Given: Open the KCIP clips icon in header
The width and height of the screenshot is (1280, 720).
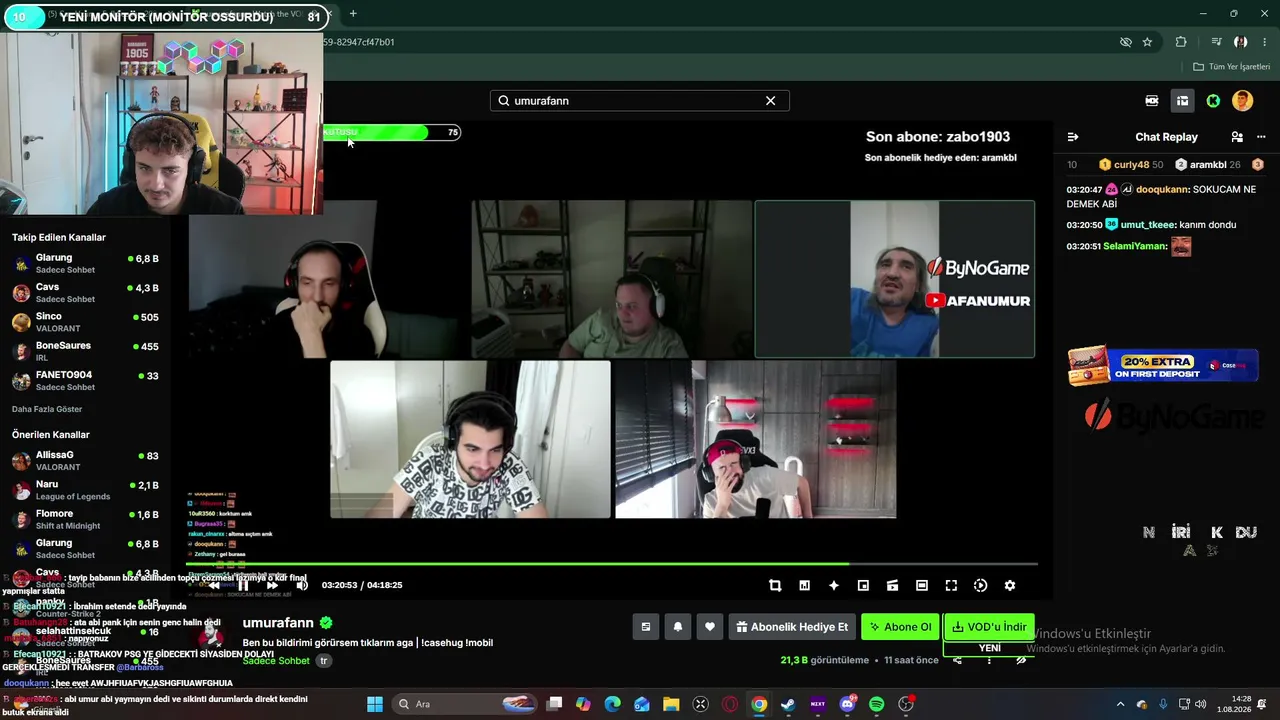Looking at the screenshot, I should (1152, 101).
